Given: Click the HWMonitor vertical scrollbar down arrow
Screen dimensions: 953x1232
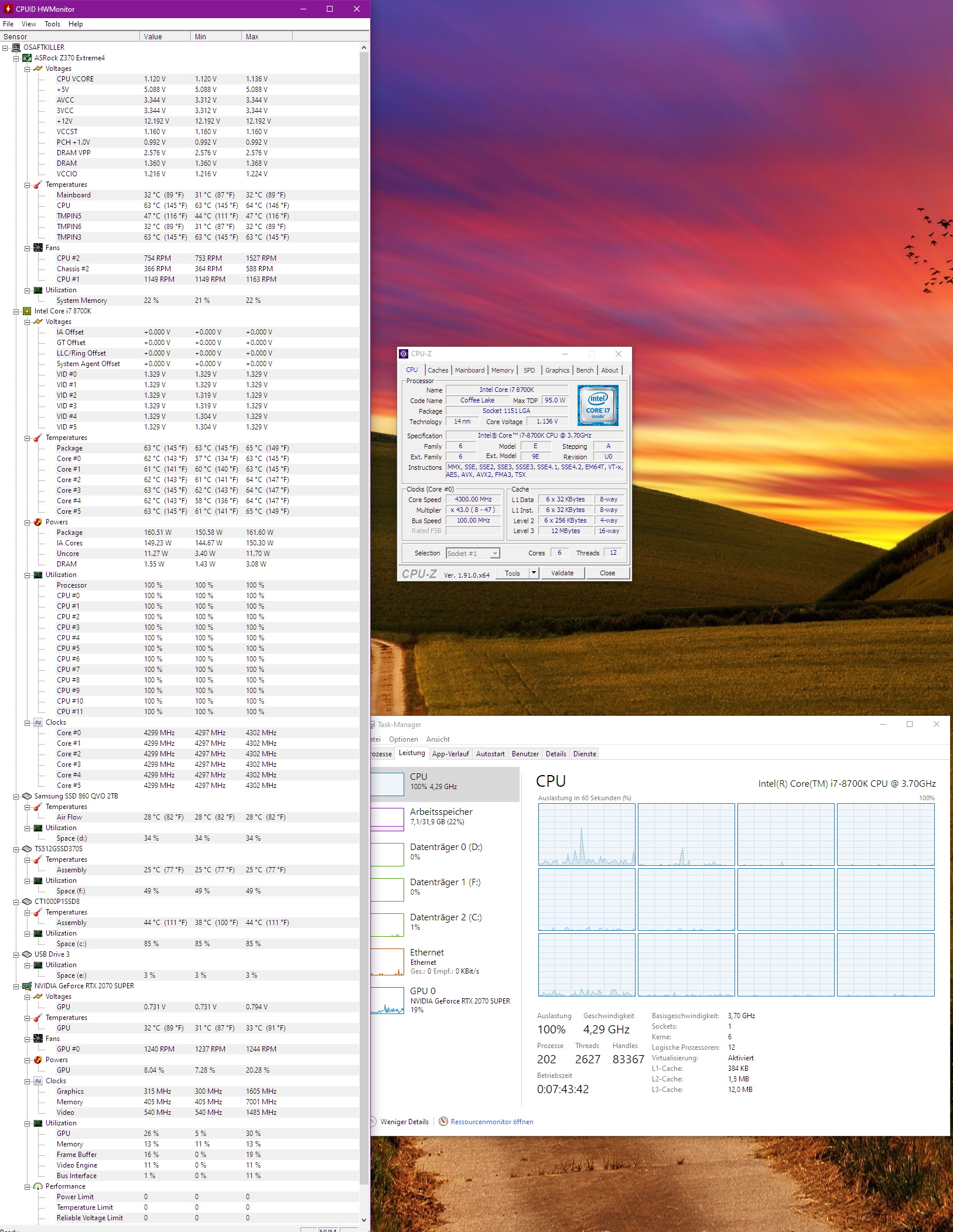Looking at the screenshot, I should coord(364,1220).
